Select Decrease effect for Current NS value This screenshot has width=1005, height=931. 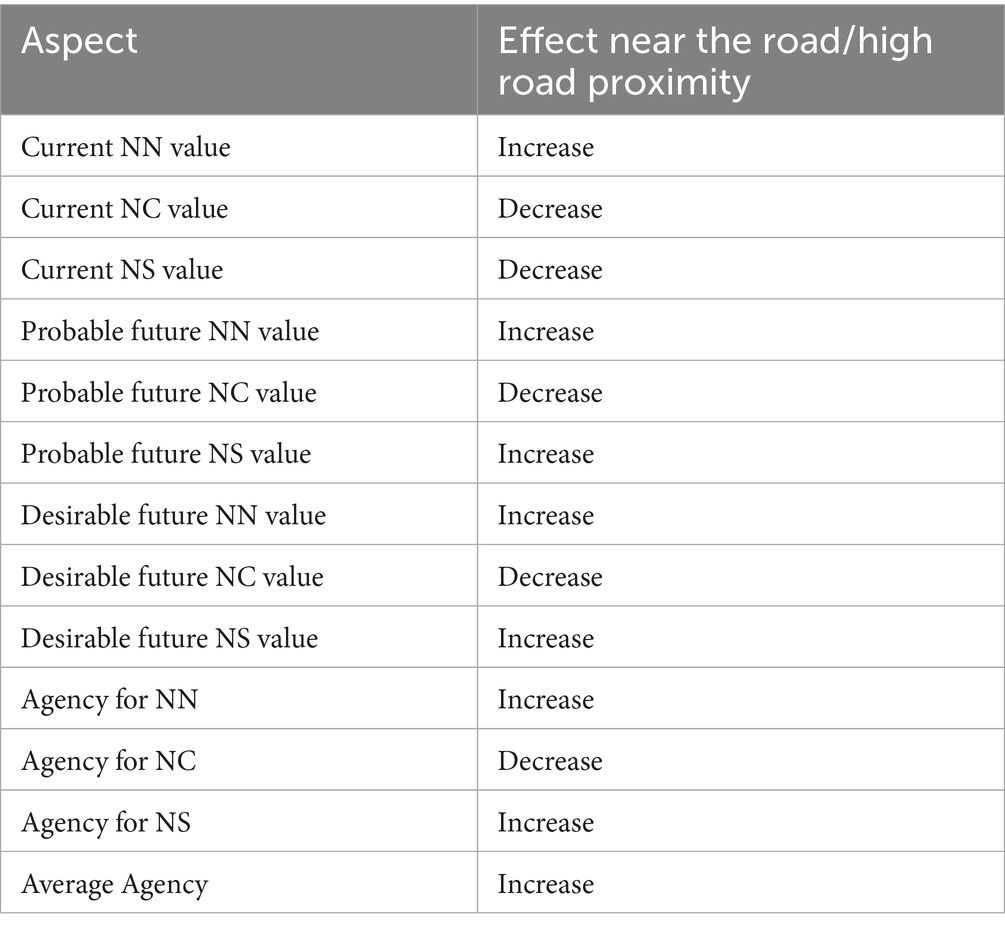point(550,270)
